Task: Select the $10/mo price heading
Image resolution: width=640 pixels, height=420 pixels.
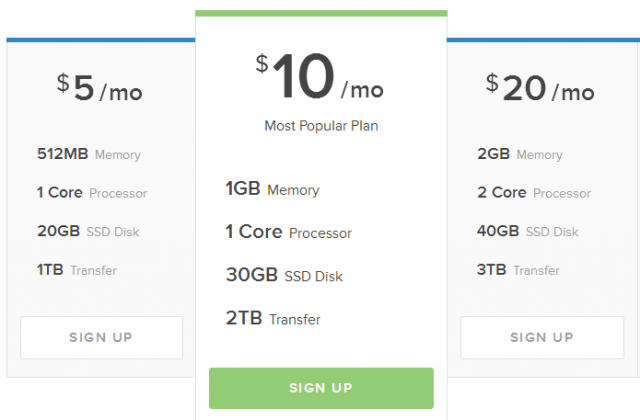Action: tap(320, 79)
